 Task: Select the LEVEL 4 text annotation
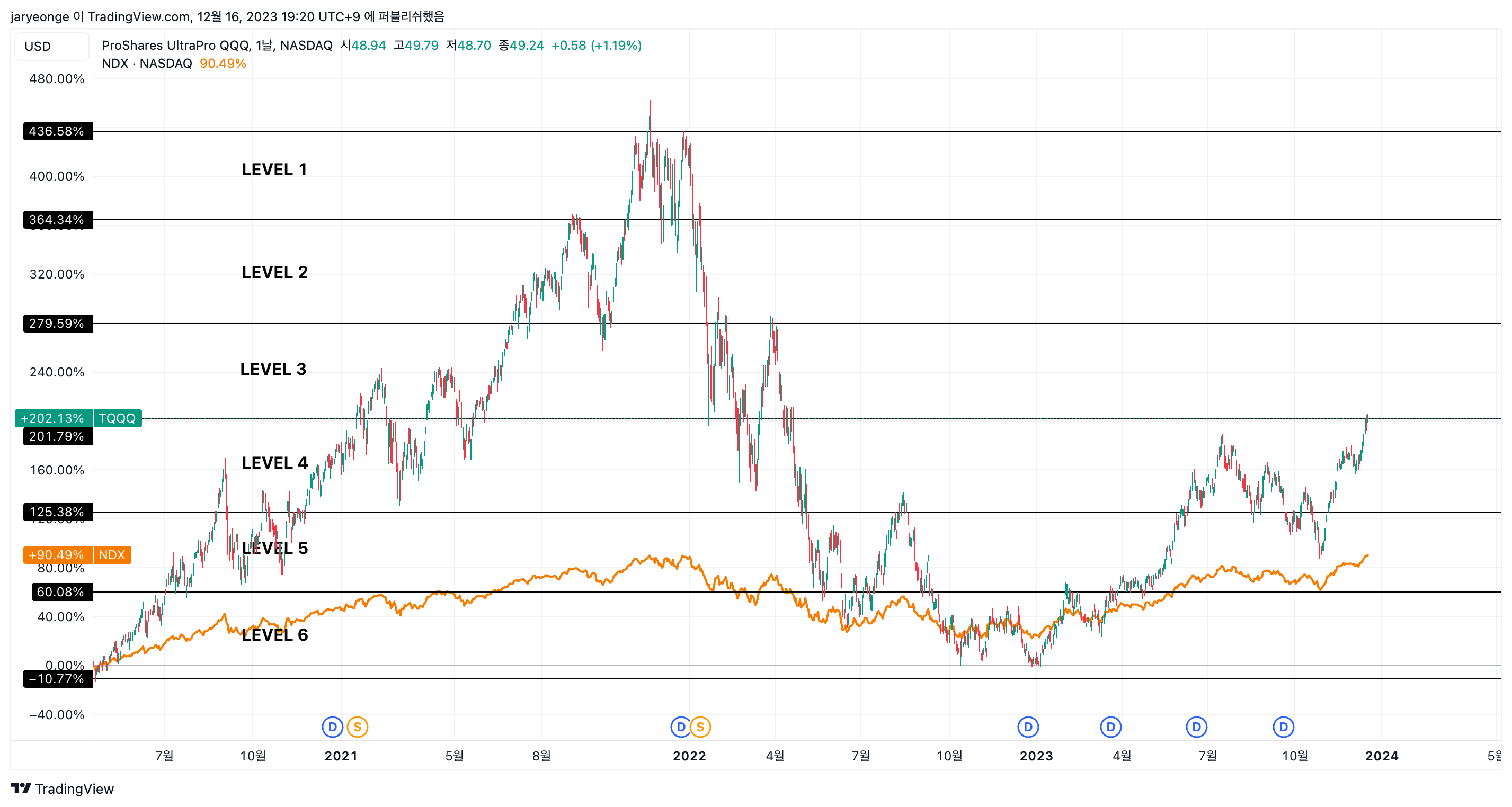tap(275, 463)
